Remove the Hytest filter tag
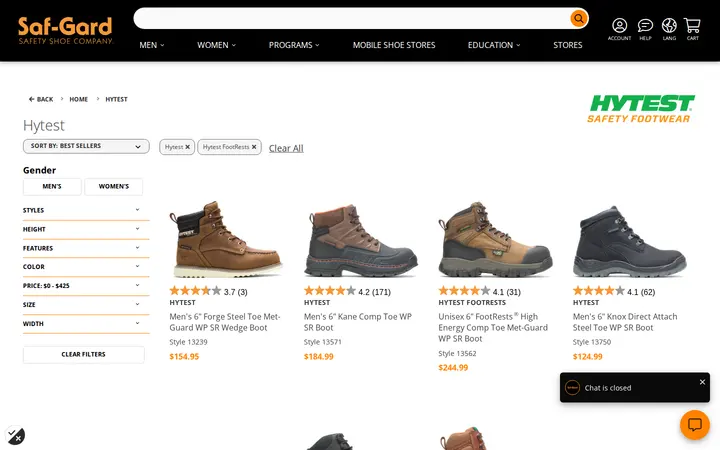The width and height of the screenshot is (720, 450). [x=187, y=147]
